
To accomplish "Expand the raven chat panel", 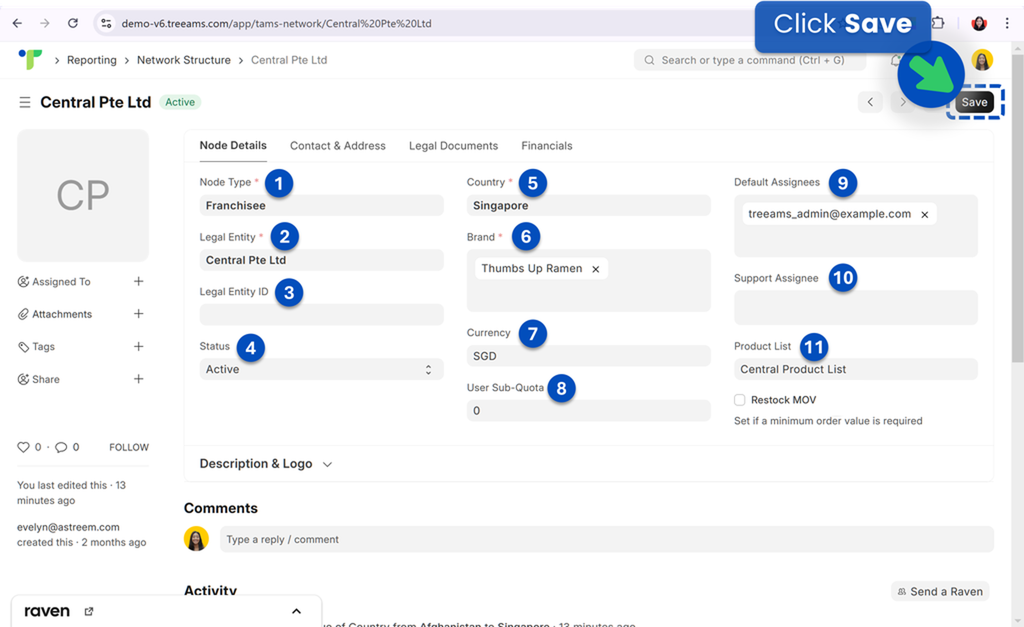I will click(296, 611).
